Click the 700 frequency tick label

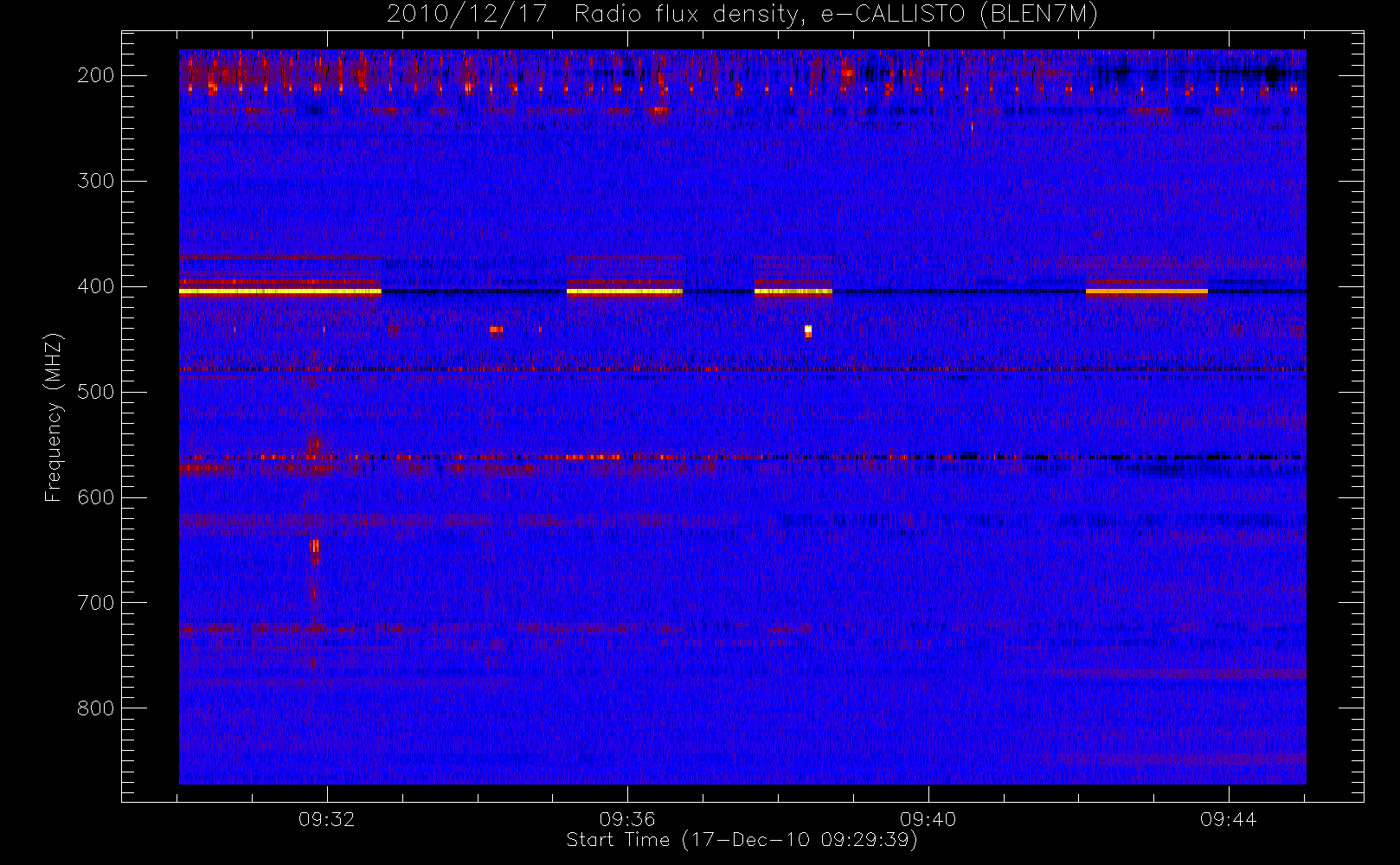(x=96, y=603)
